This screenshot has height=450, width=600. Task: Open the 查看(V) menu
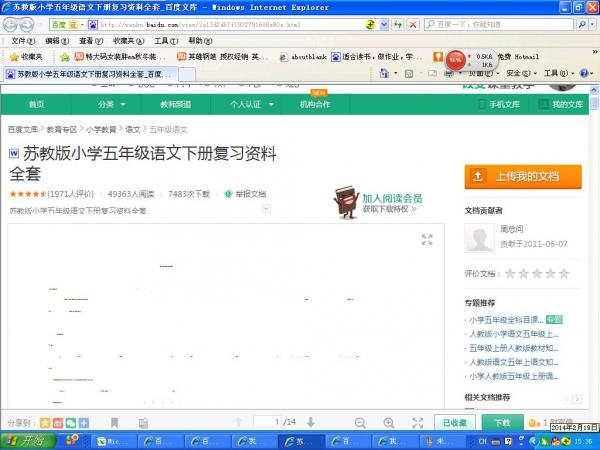click(91, 41)
